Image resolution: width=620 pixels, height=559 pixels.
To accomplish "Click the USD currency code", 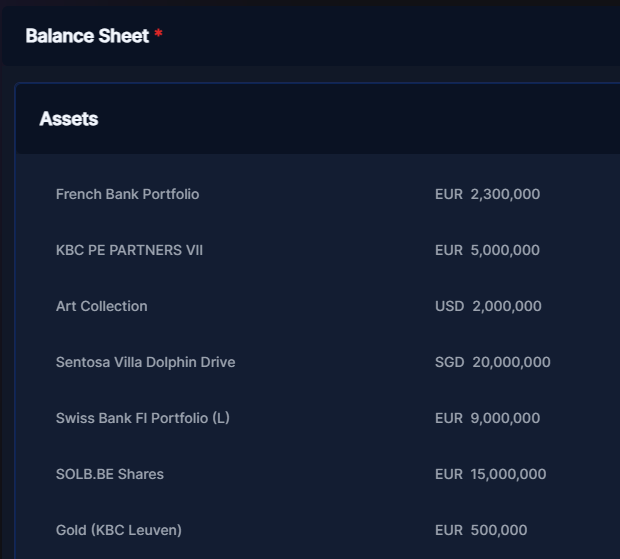I will pyautogui.click(x=450, y=306).
